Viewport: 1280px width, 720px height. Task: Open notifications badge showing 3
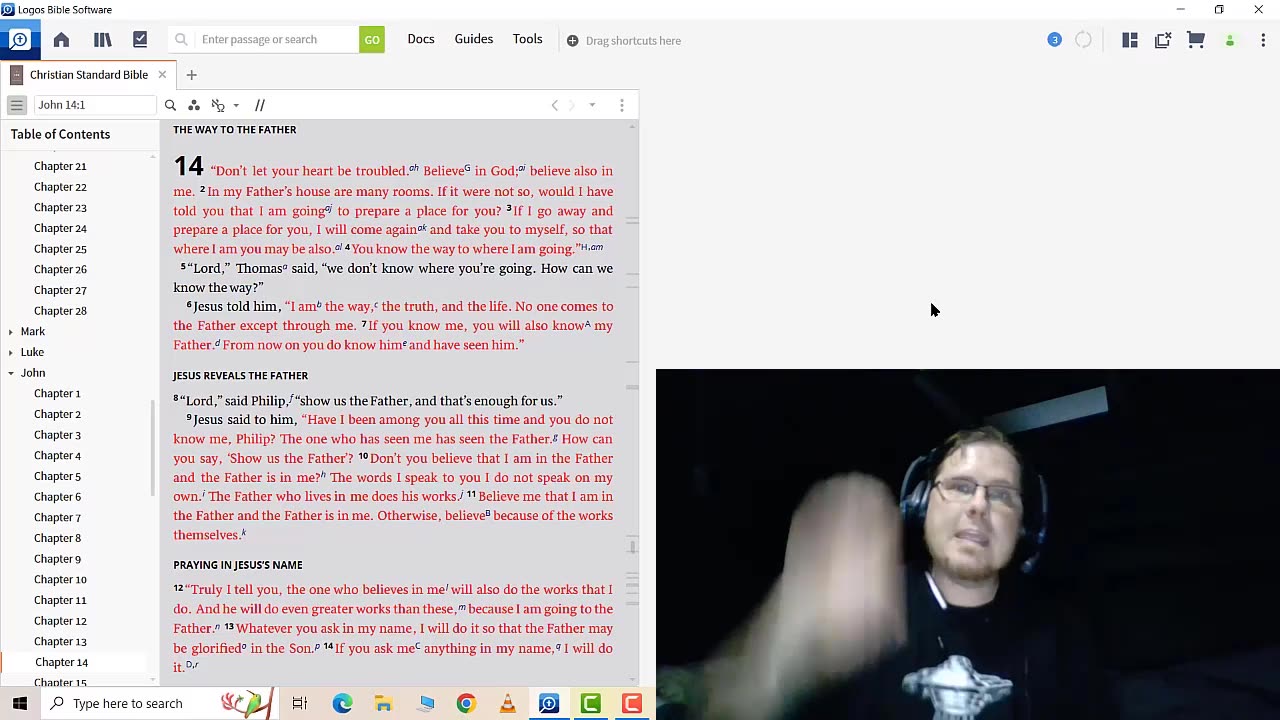point(1054,40)
